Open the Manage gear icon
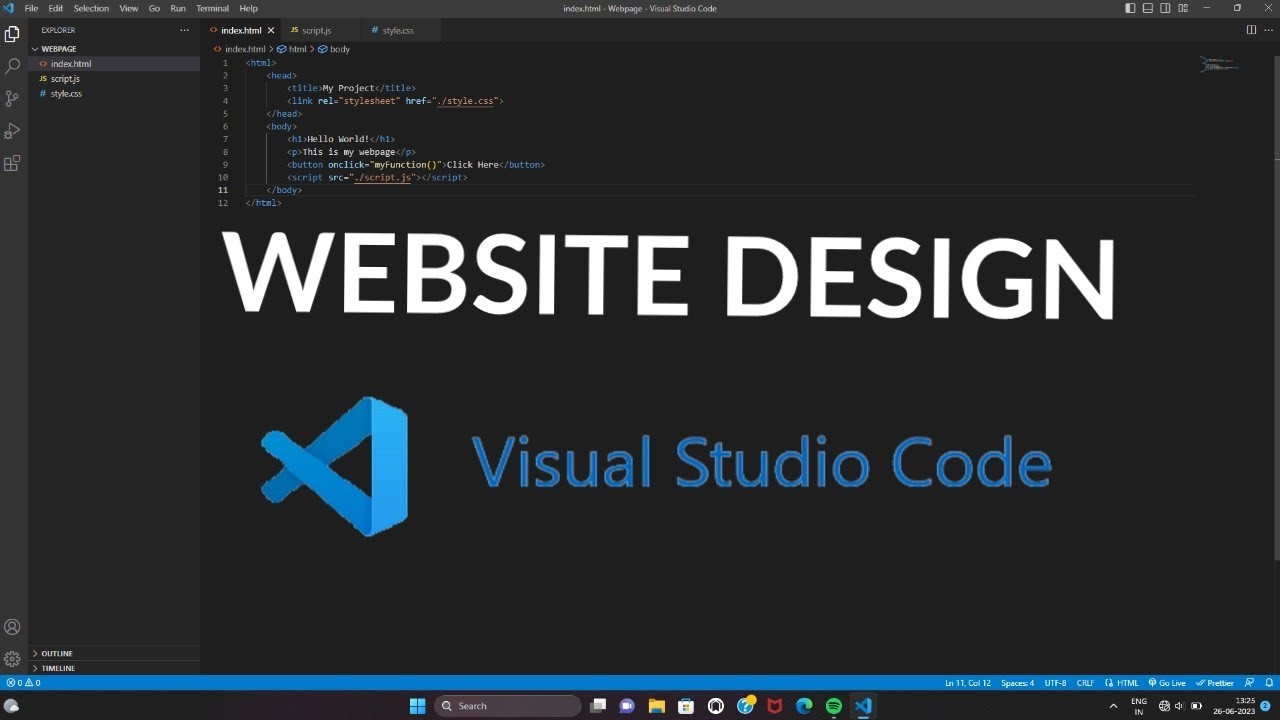This screenshot has height=720, width=1280. (x=12, y=659)
